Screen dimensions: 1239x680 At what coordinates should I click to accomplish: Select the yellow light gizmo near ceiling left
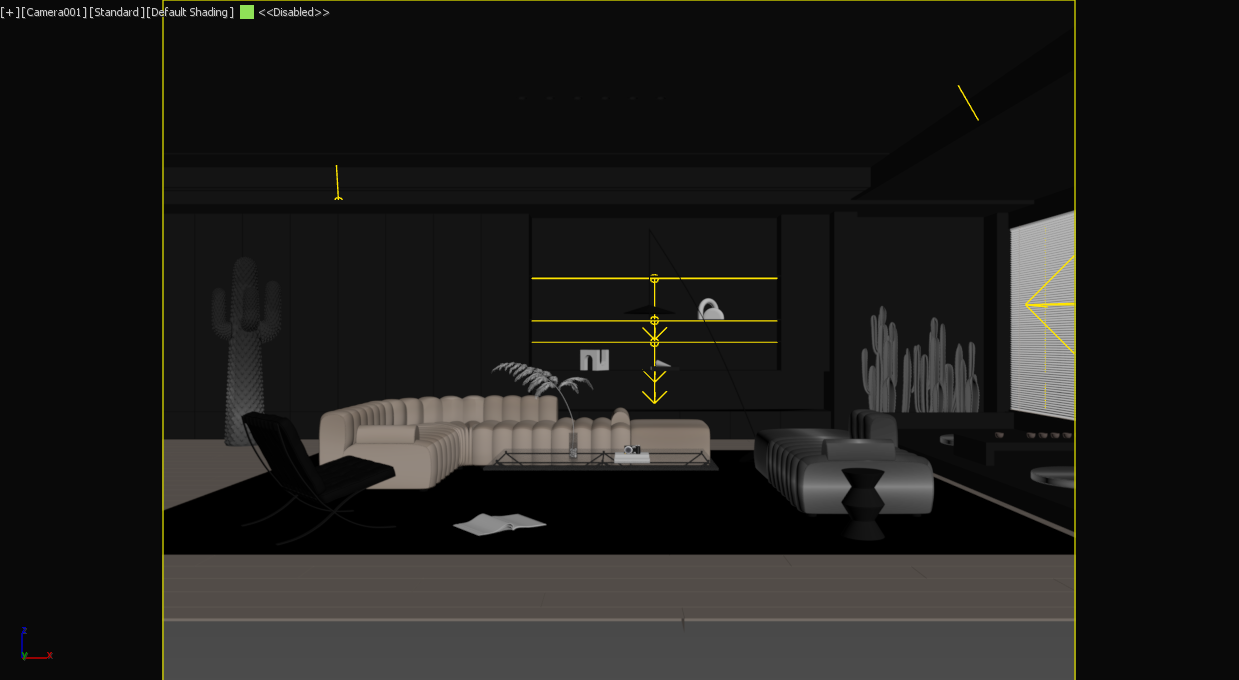click(x=337, y=183)
